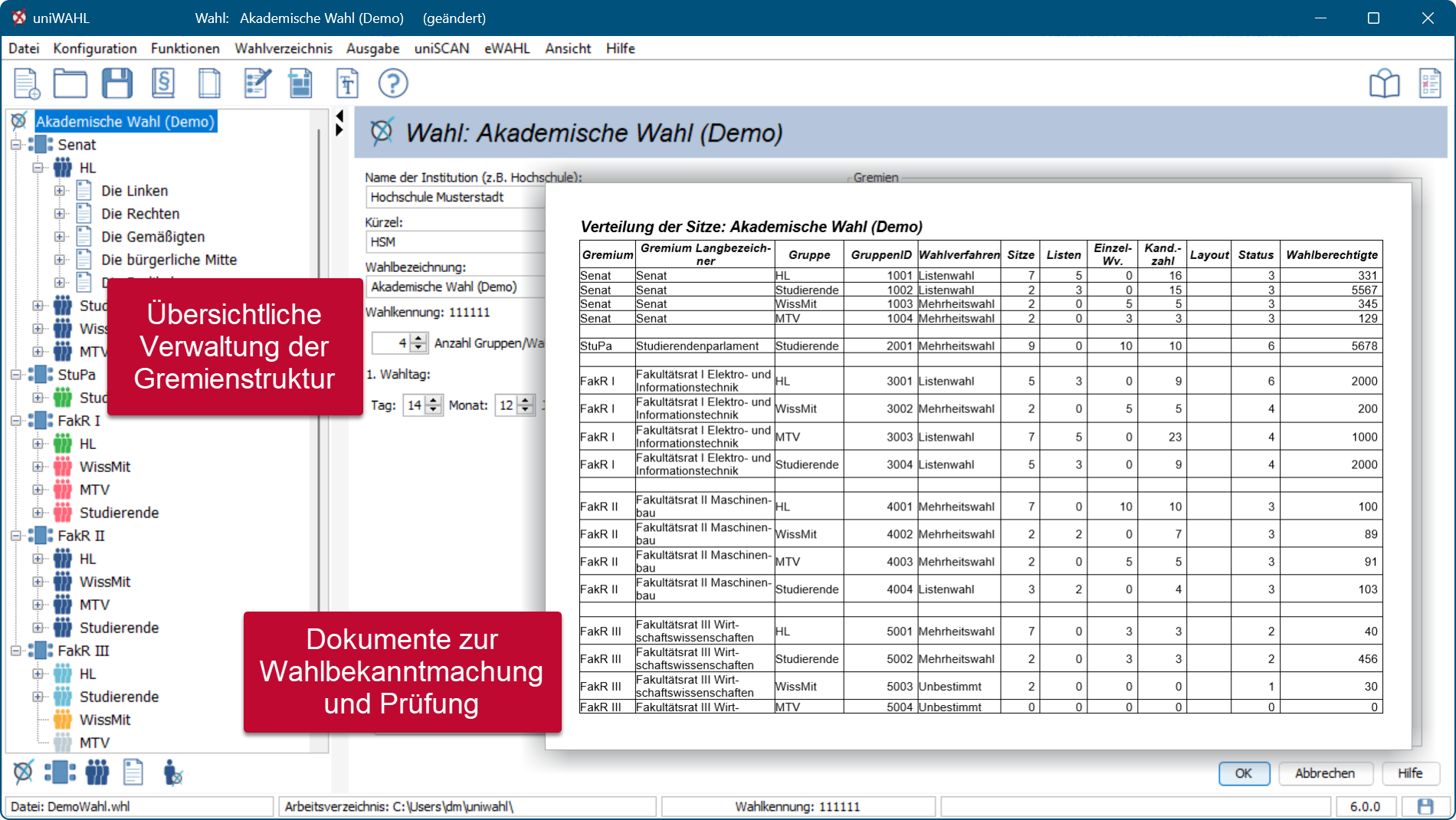Select MTV under FakR III

[x=94, y=742]
